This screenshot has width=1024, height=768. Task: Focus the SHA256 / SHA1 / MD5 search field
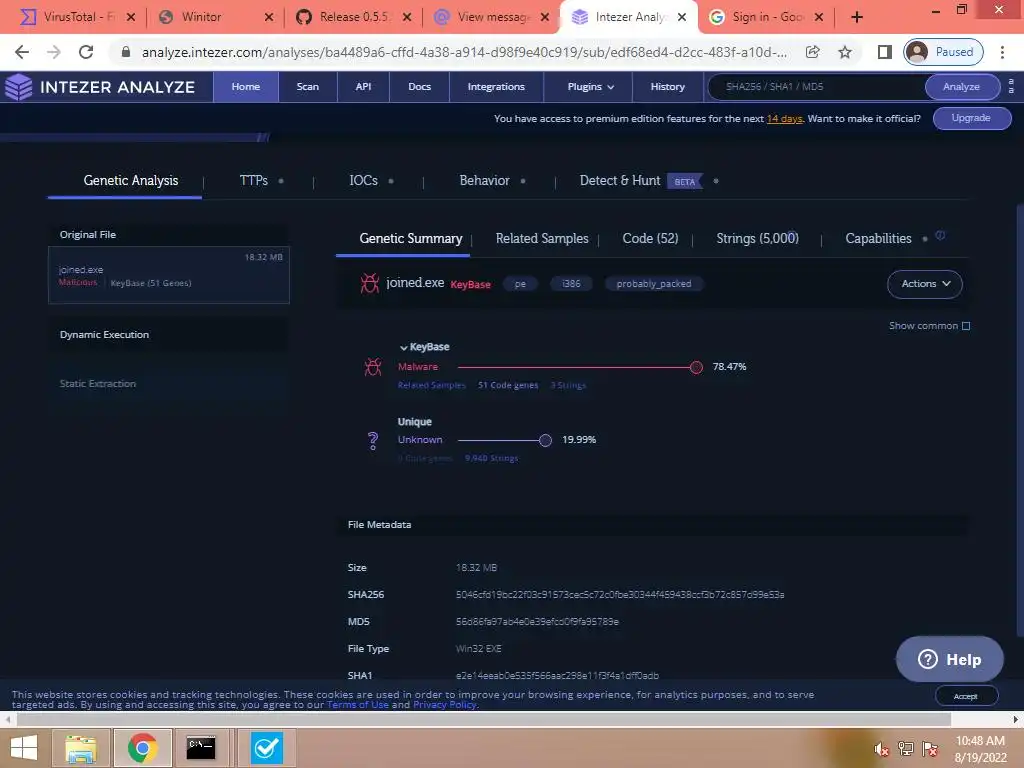point(816,87)
